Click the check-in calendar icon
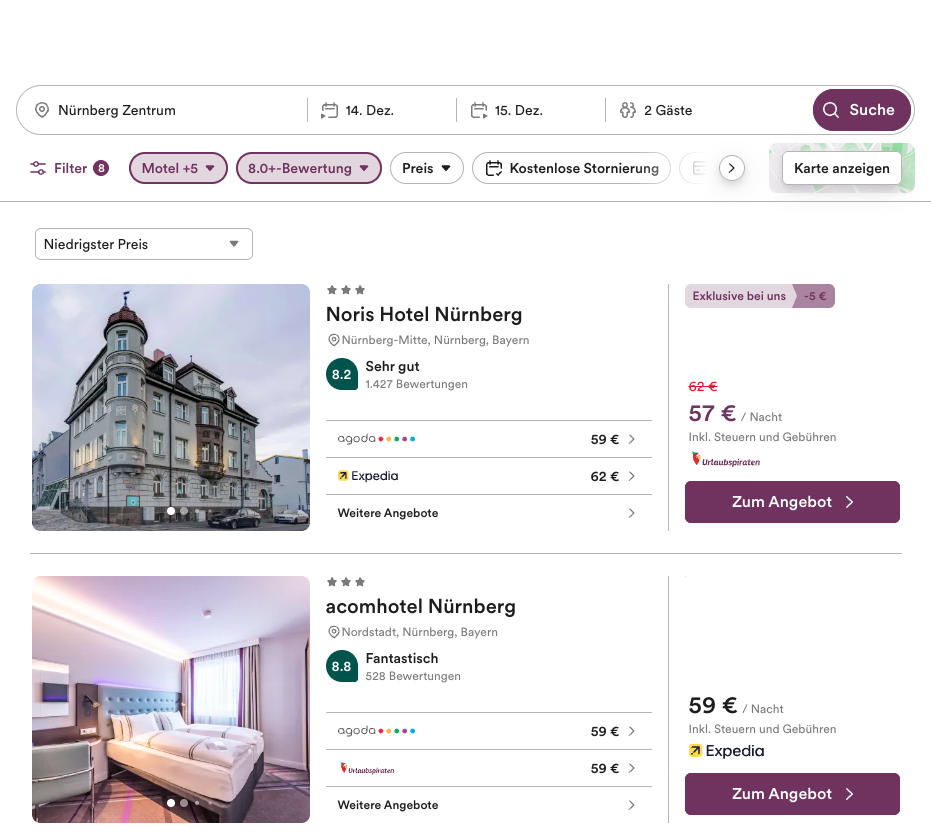 tap(330, 110)
